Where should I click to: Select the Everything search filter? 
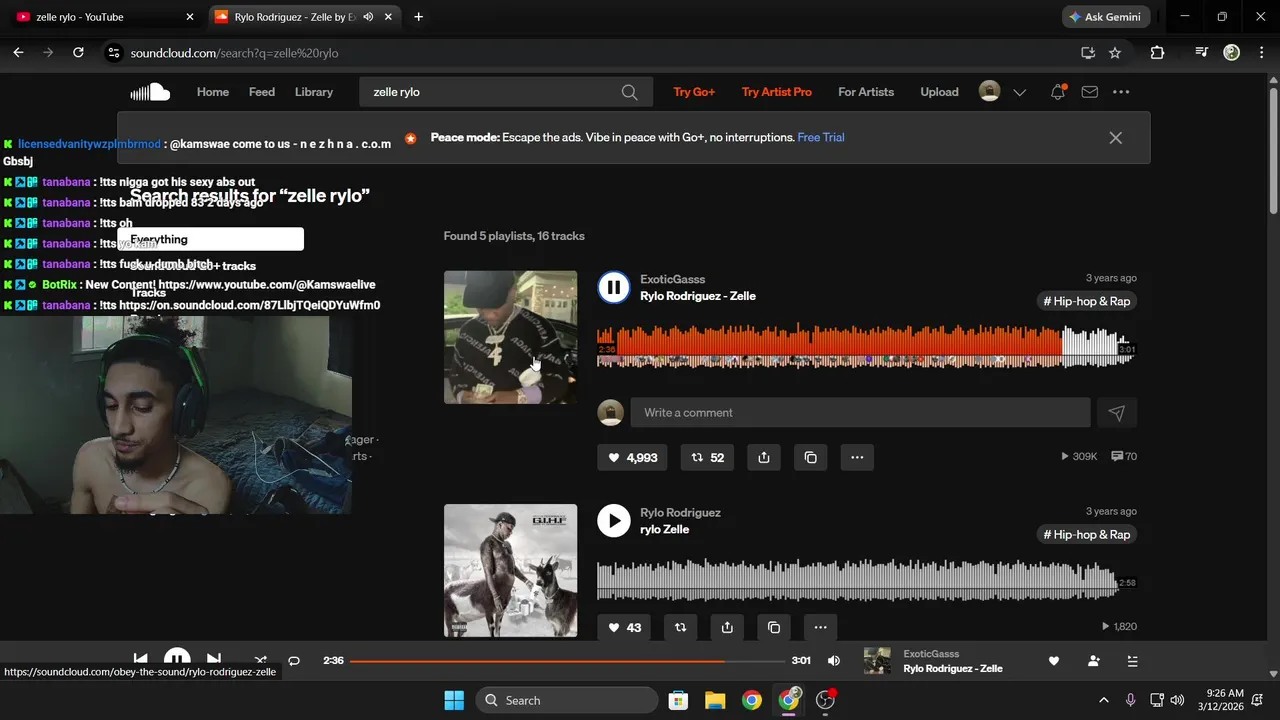click(211, 239)
